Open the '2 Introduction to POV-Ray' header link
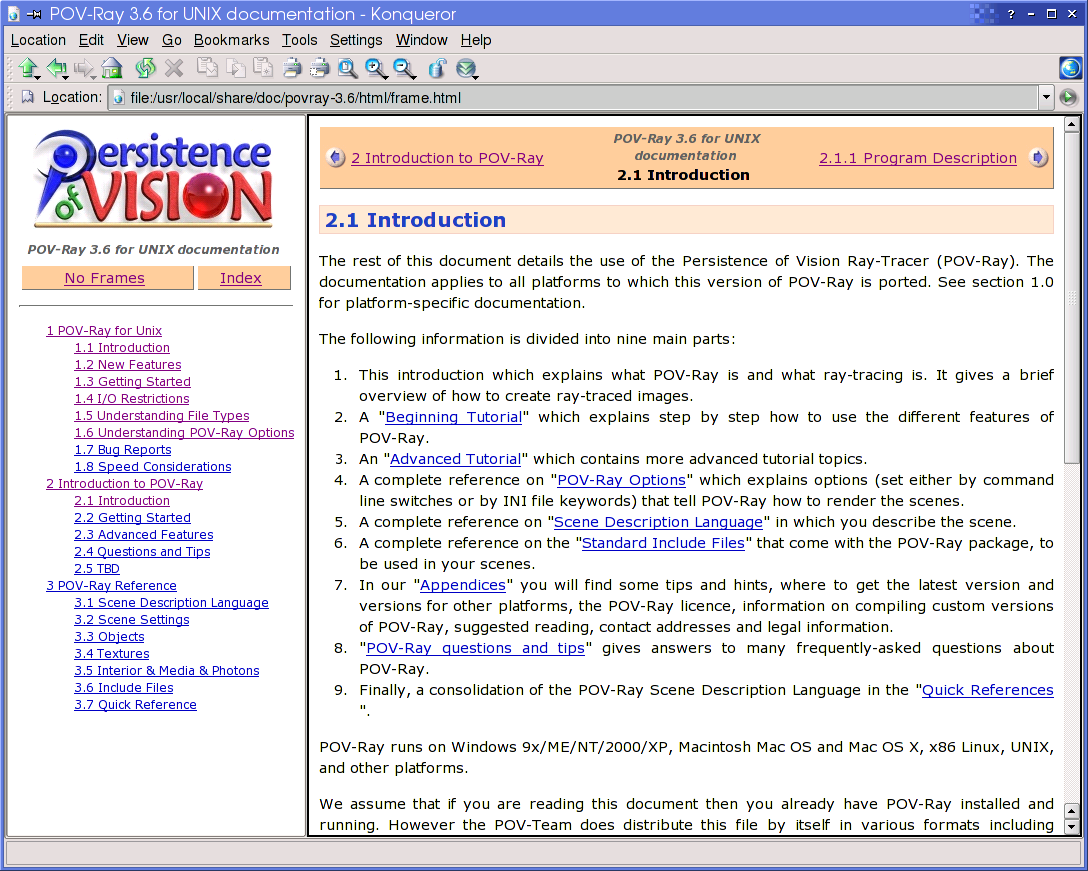Image resolution: width=1088 pixels, height=871 pixels. tap(447, 158)
